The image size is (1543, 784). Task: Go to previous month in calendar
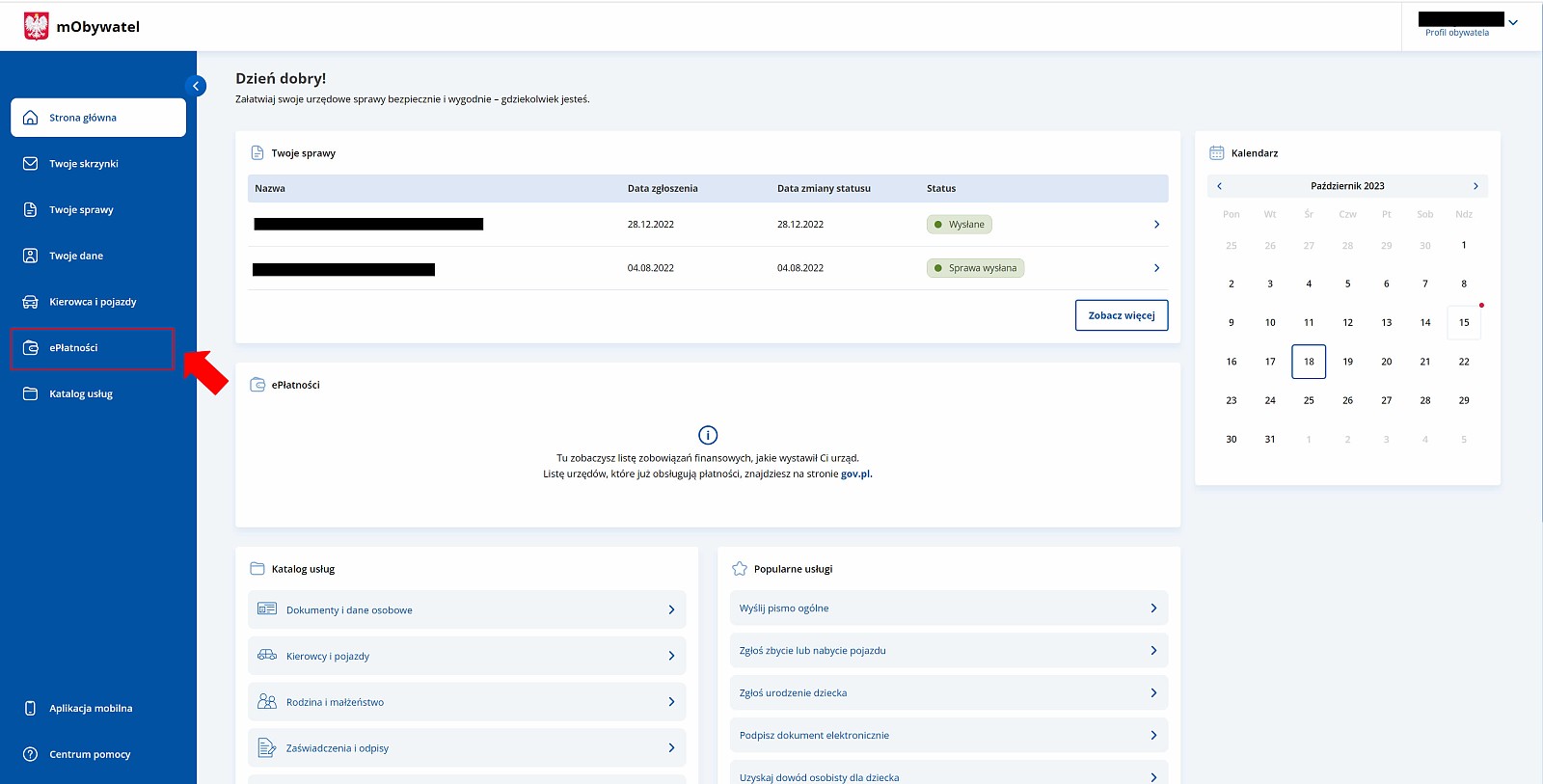[1220, 186]
